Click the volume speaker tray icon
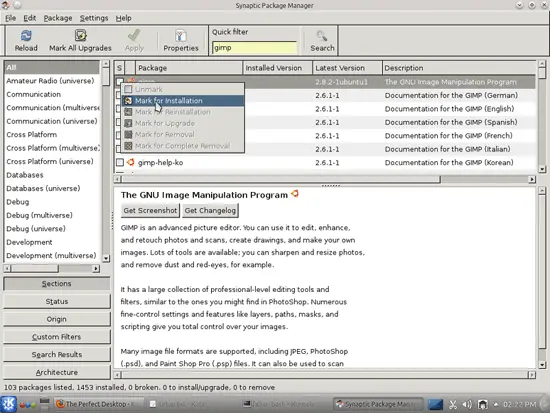The width and height of the screenshot is (550, 413). pyautogui.click(x=467, y=405)
